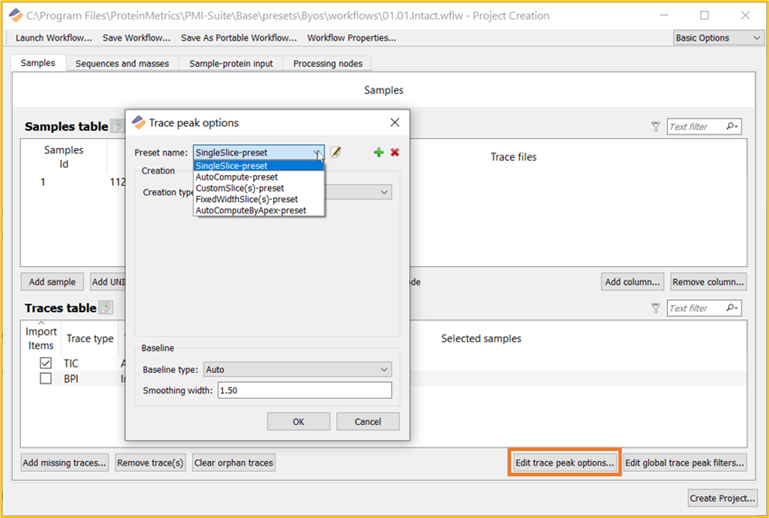Screen dimensions: 769x518
Task: Open Workflow Properties
Action: [x=352, y=38]
